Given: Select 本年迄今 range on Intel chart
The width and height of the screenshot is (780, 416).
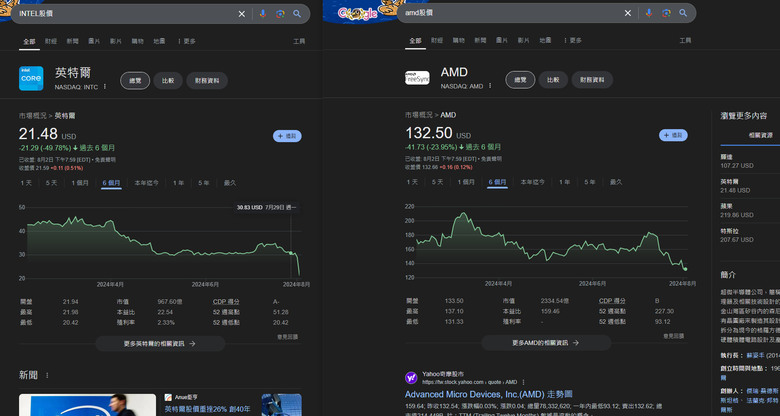Looking at the screenshot, I should coord(146,183).
